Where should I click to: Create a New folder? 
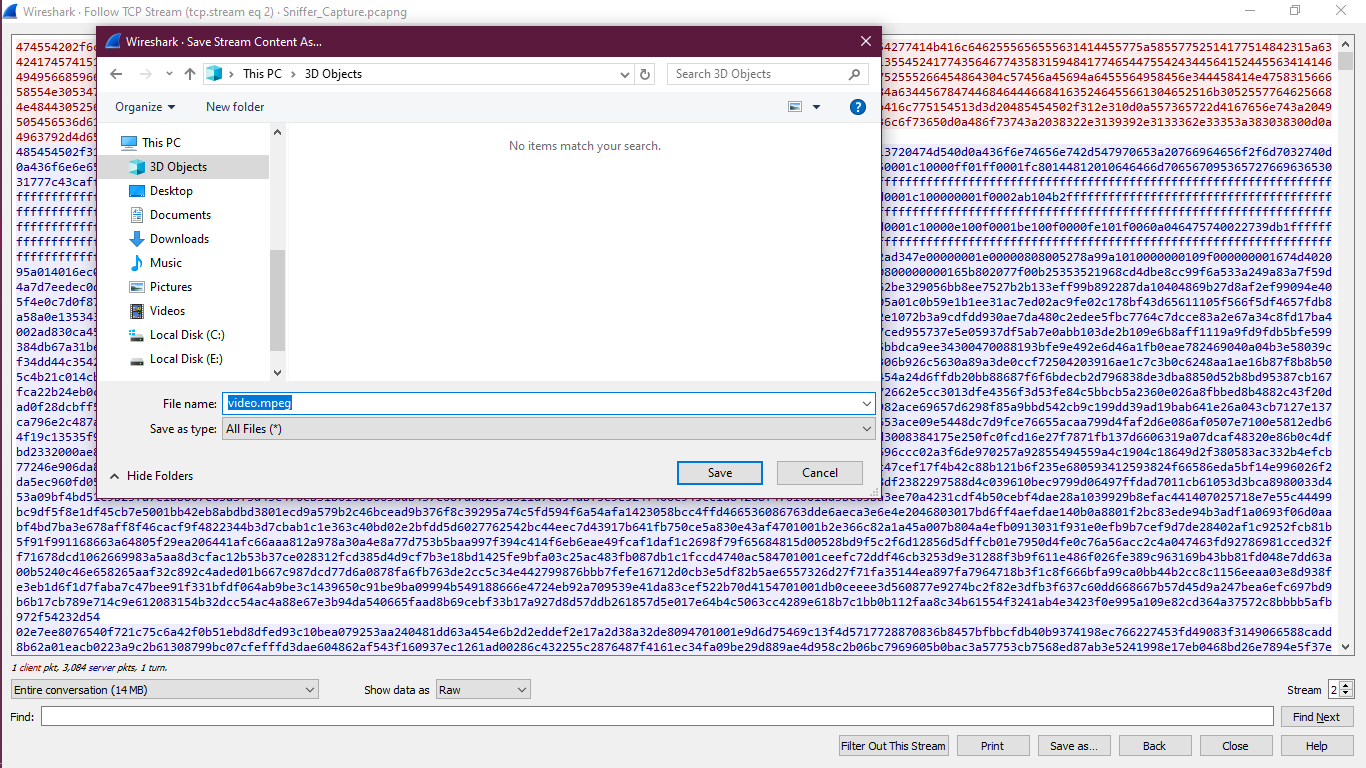click(x=235, y=107)
